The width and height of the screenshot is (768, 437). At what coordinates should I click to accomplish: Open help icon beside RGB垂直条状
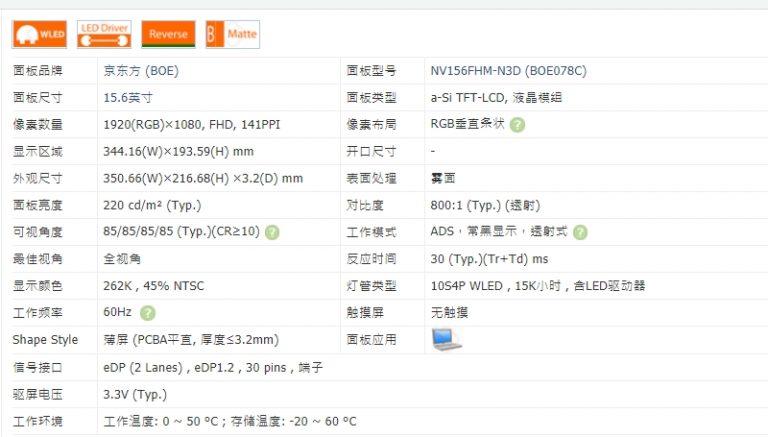click(x=517, y=125)
